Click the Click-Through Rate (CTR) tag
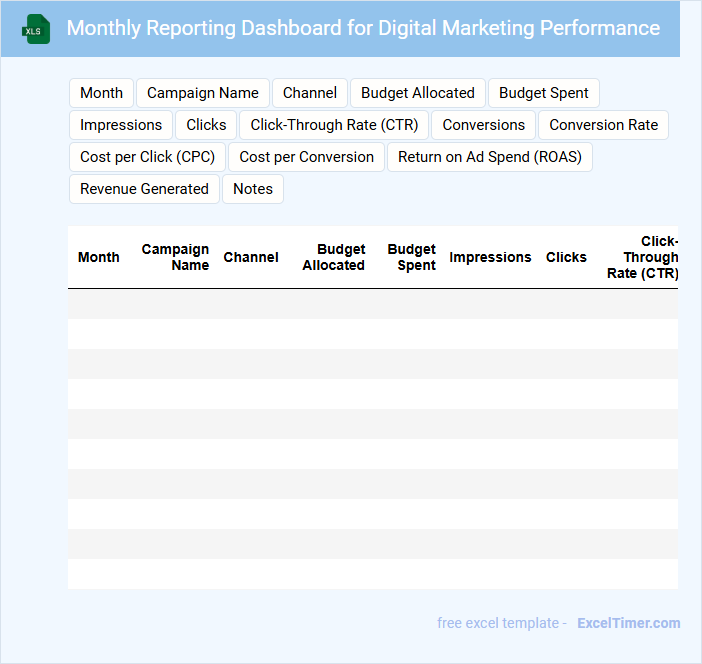The width and height of the screenshot is (702, 664). (x=334, y=125)
